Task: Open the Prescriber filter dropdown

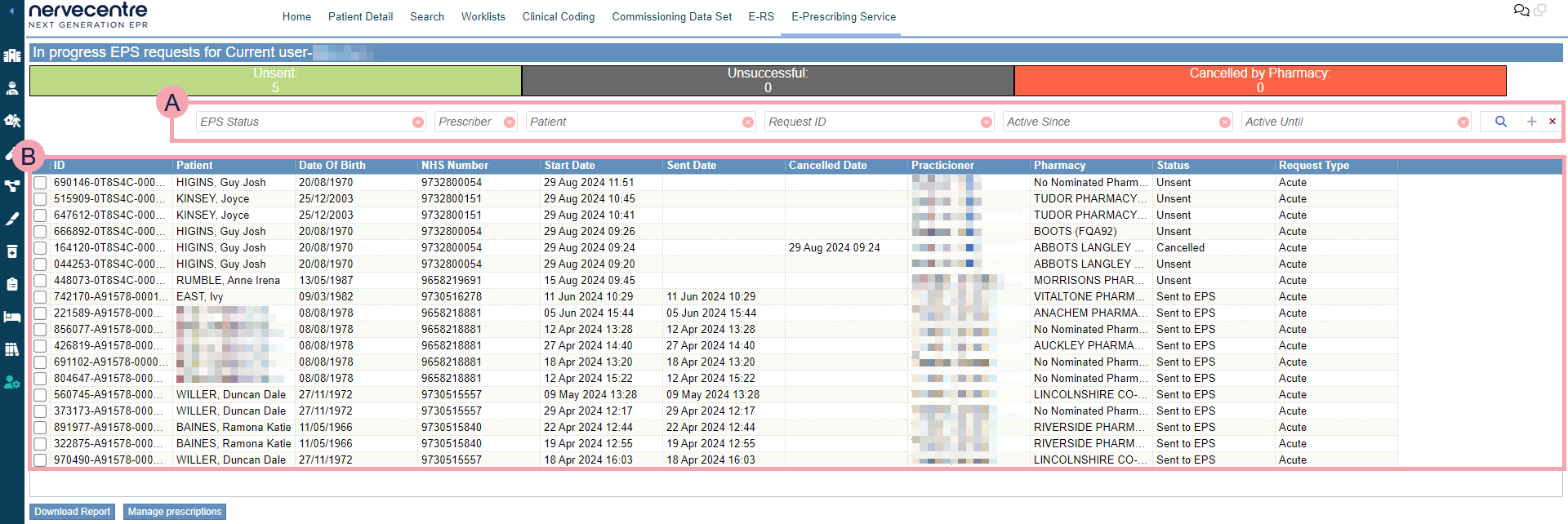Action: tap(470, 122)
